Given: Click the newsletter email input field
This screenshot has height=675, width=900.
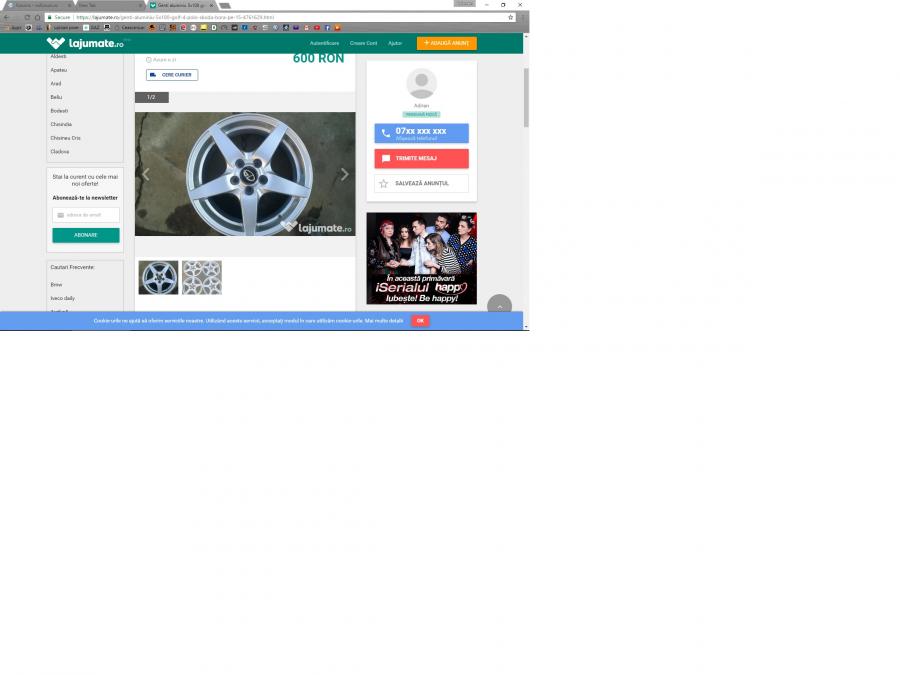Looking at the screenshot, I should (x=86, y=215).
